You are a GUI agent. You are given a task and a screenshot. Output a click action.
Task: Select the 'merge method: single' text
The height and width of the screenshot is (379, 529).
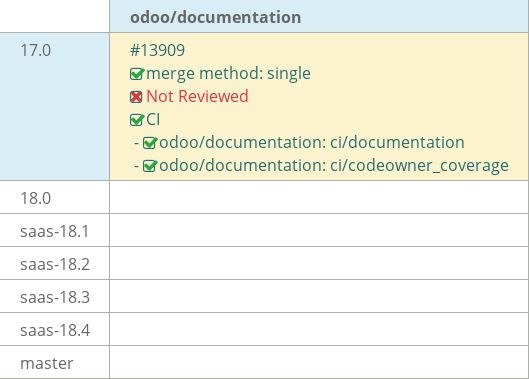tap(228, 74)
